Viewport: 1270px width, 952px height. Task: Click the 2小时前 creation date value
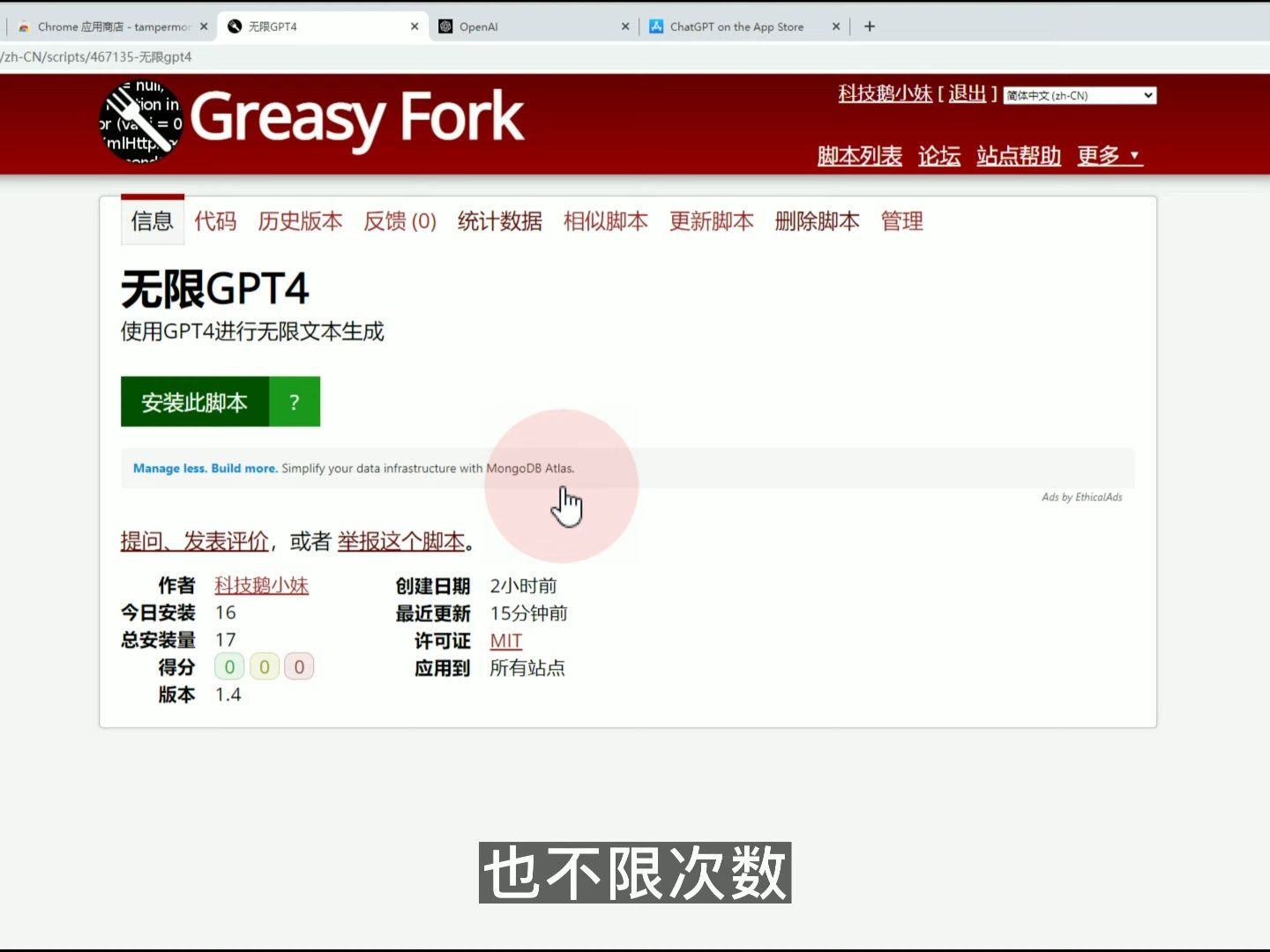[523, 586]
